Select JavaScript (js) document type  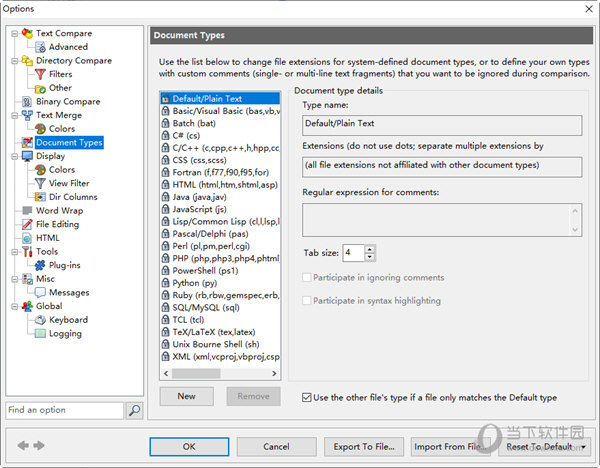220,209
